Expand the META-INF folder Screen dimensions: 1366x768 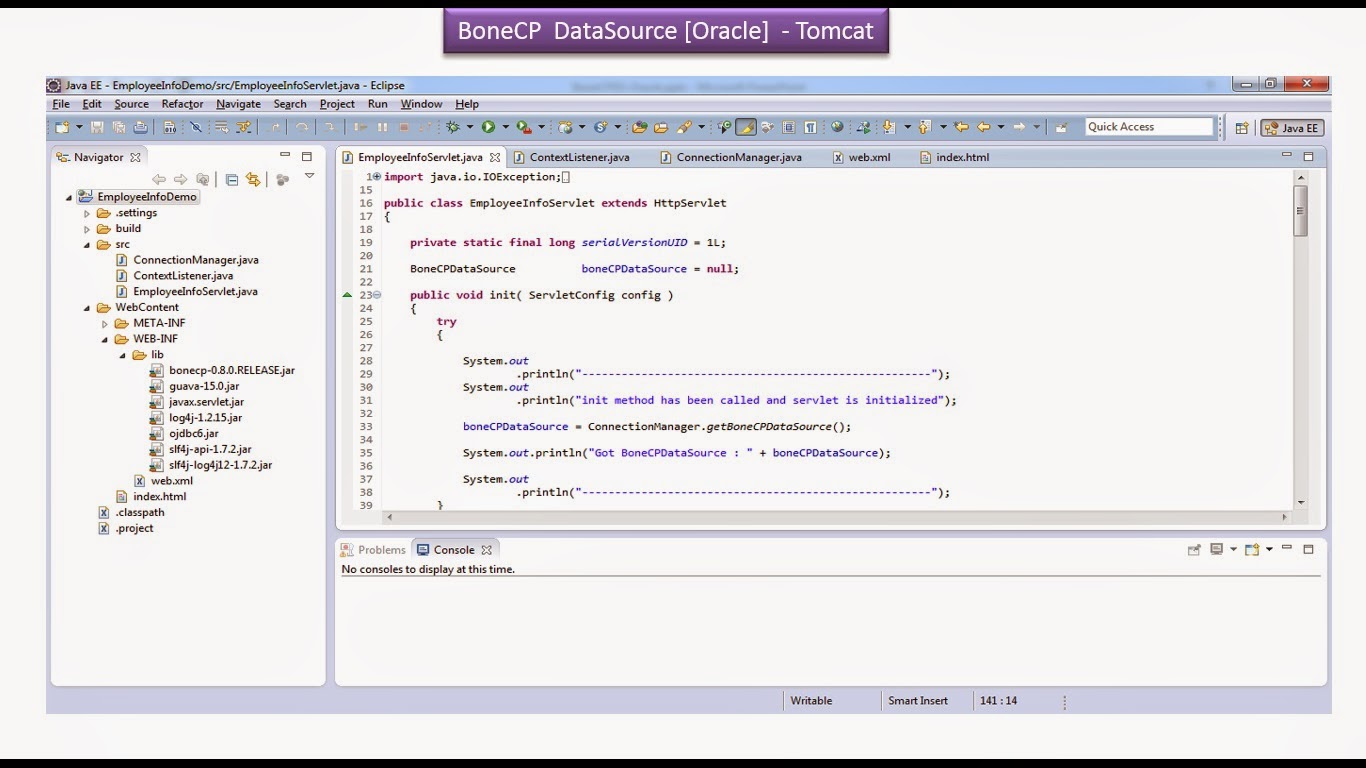105,324
